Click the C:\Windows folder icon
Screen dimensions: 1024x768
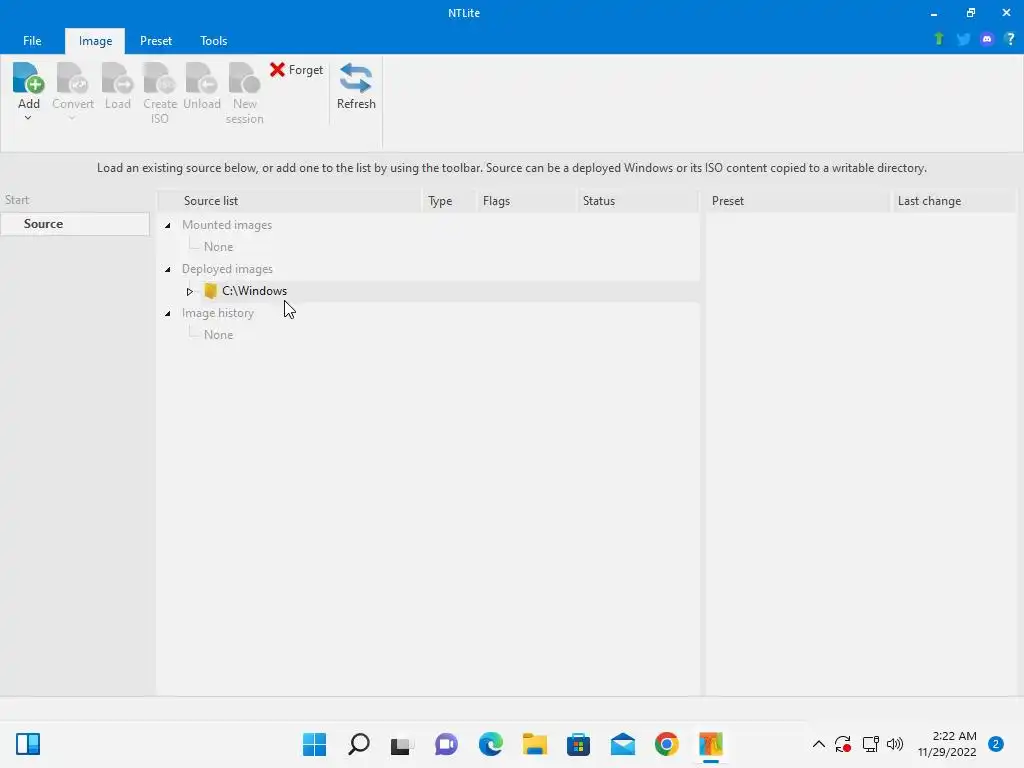coord(210,291)
